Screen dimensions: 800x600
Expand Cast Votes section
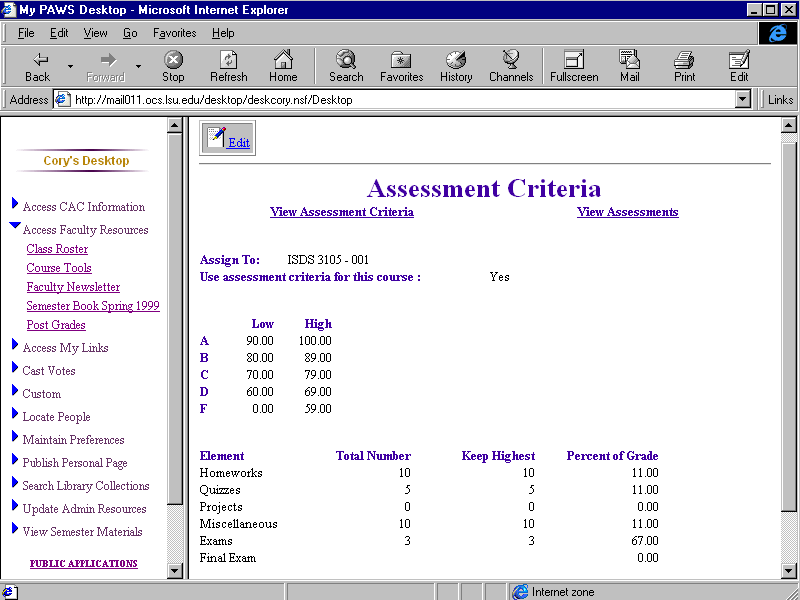(15, 367)
